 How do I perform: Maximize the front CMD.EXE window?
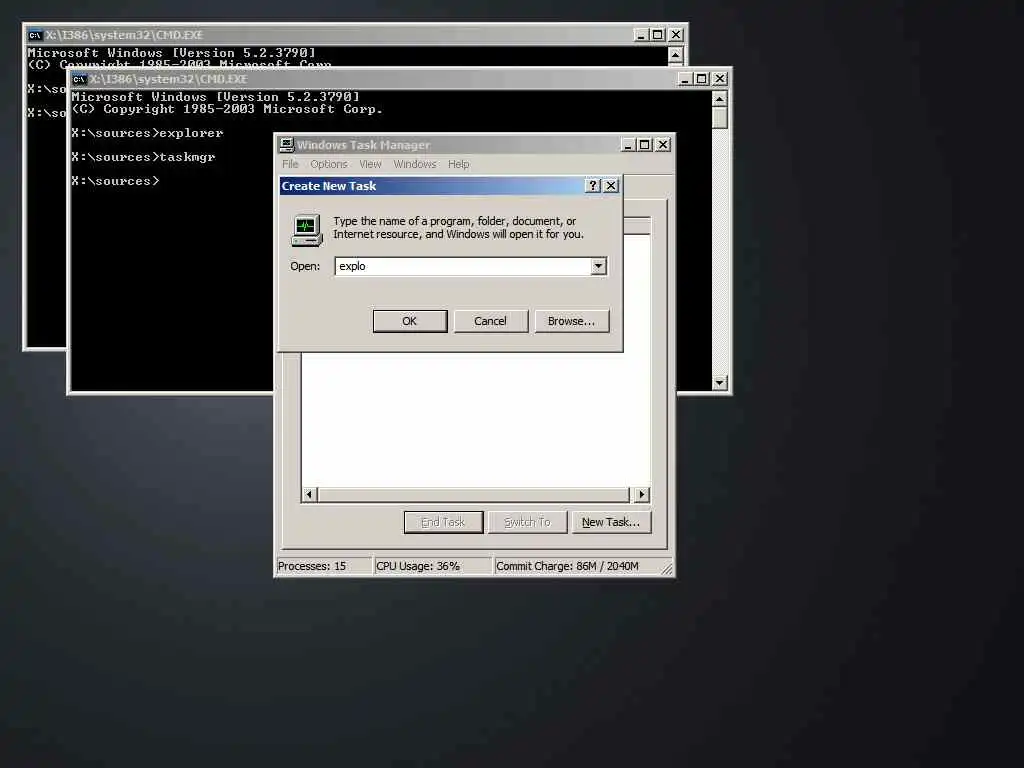[701, 78]
